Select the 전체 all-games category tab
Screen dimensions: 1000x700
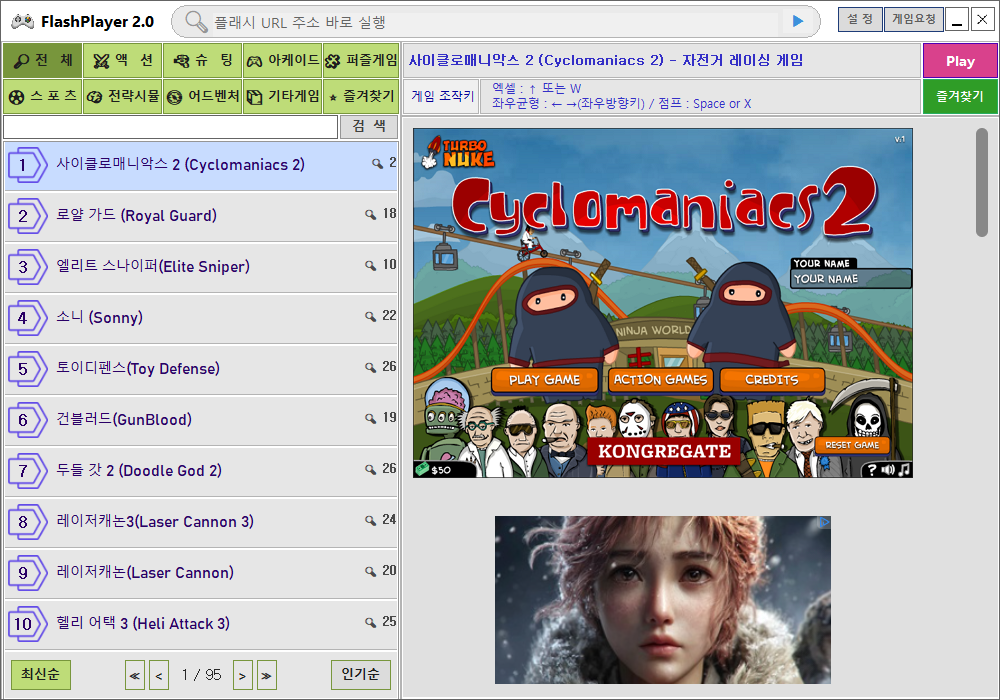tap(43, 61)
